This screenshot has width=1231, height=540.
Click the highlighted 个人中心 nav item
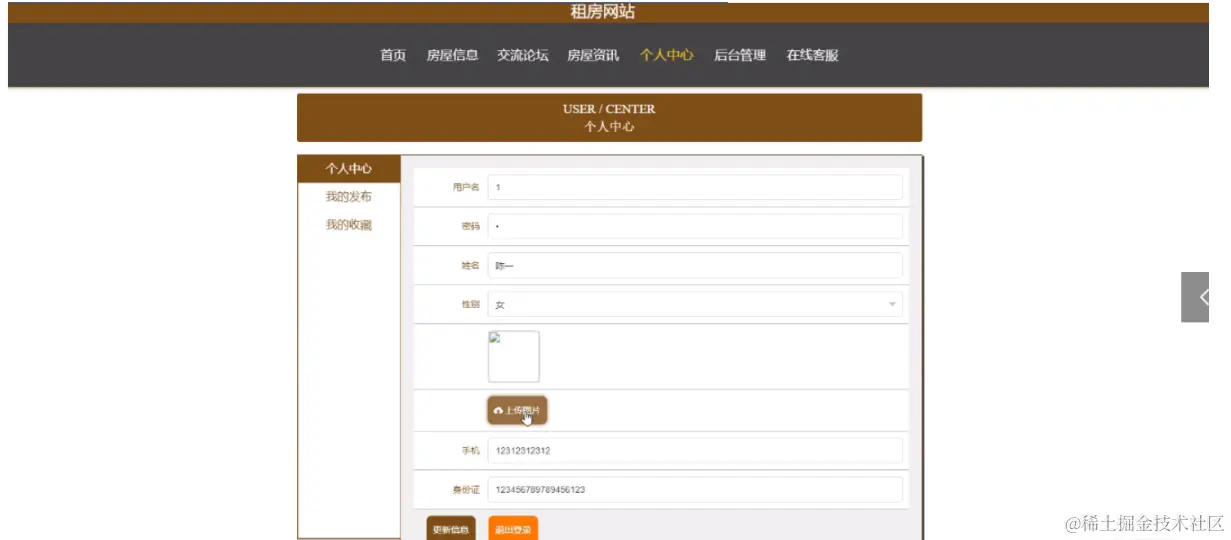point(667,56)
